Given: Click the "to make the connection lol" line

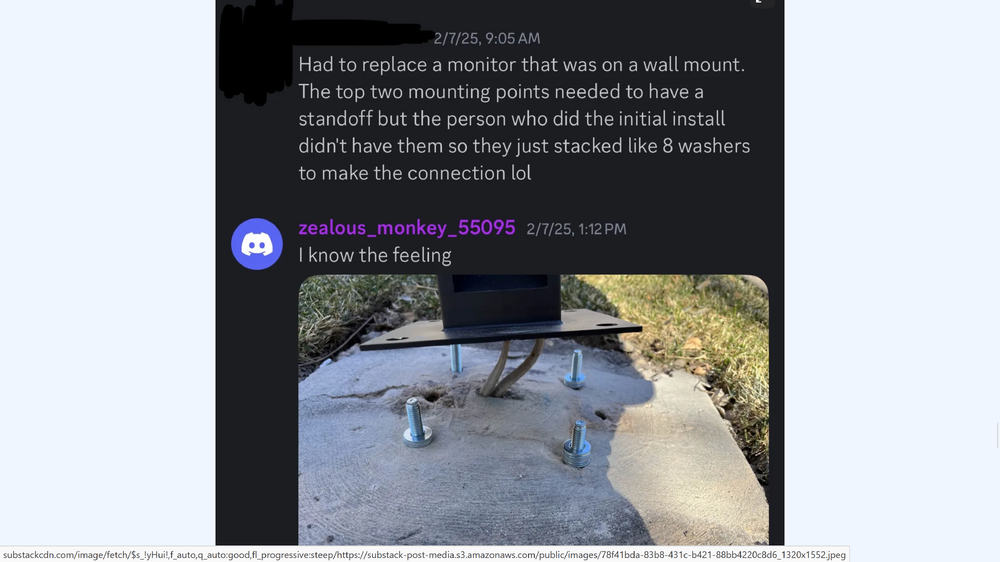Looking at the screenshot, I should point(415,173).
